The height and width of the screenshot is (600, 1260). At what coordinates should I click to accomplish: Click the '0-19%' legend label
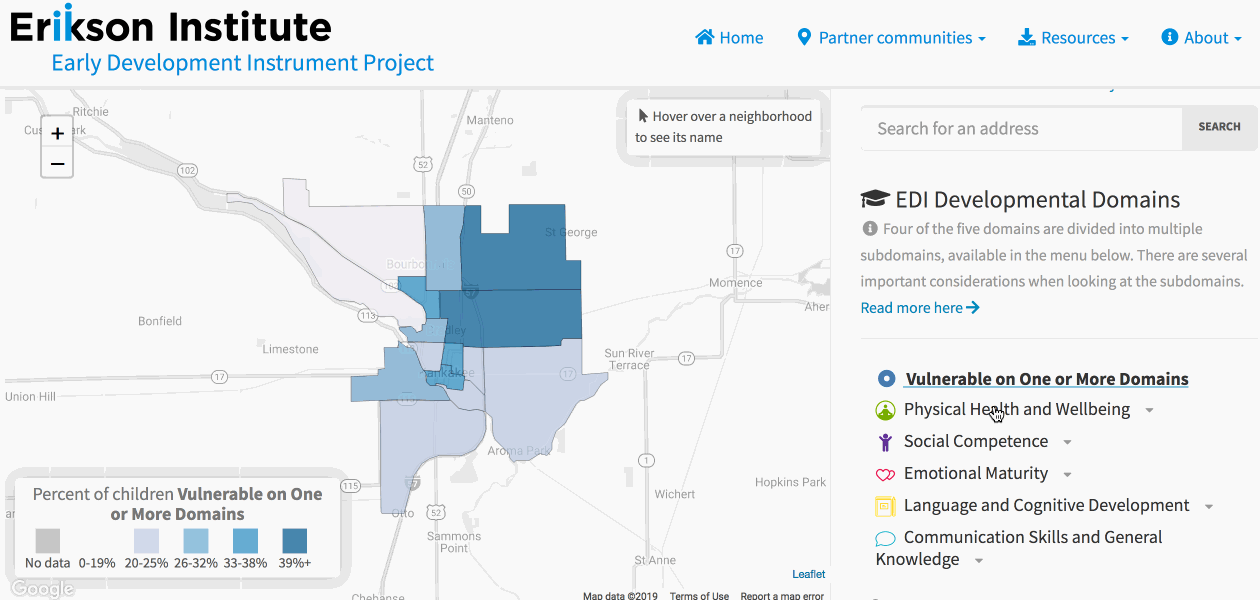point(97,563)
